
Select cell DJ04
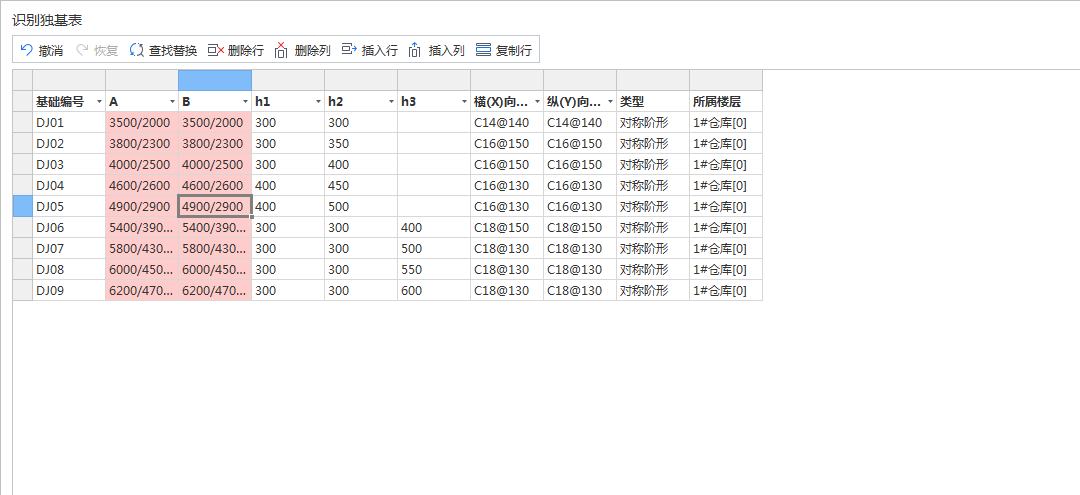click(x=69, y=186)
